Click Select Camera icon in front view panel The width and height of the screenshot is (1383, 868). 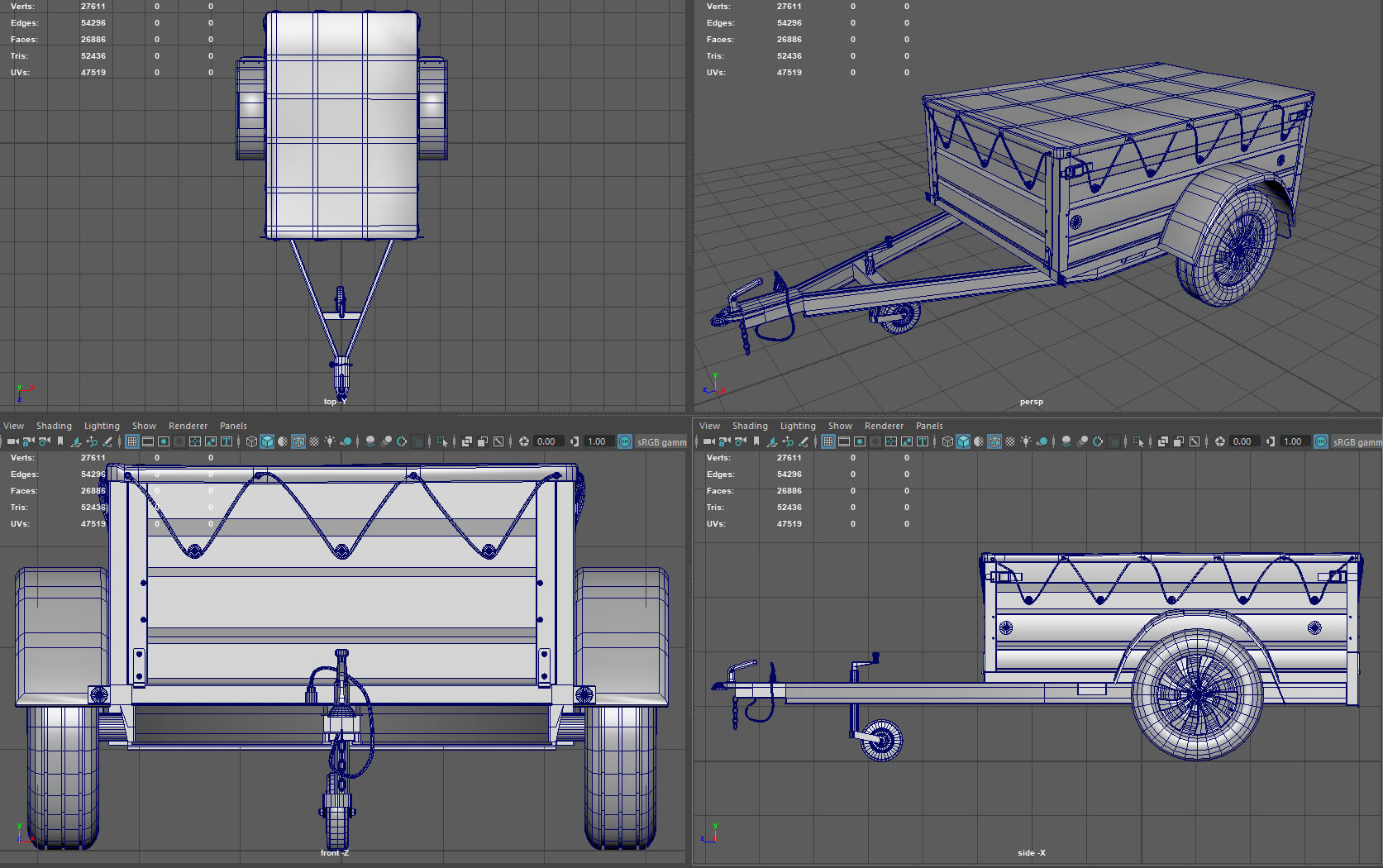click(x=12, y=441)
